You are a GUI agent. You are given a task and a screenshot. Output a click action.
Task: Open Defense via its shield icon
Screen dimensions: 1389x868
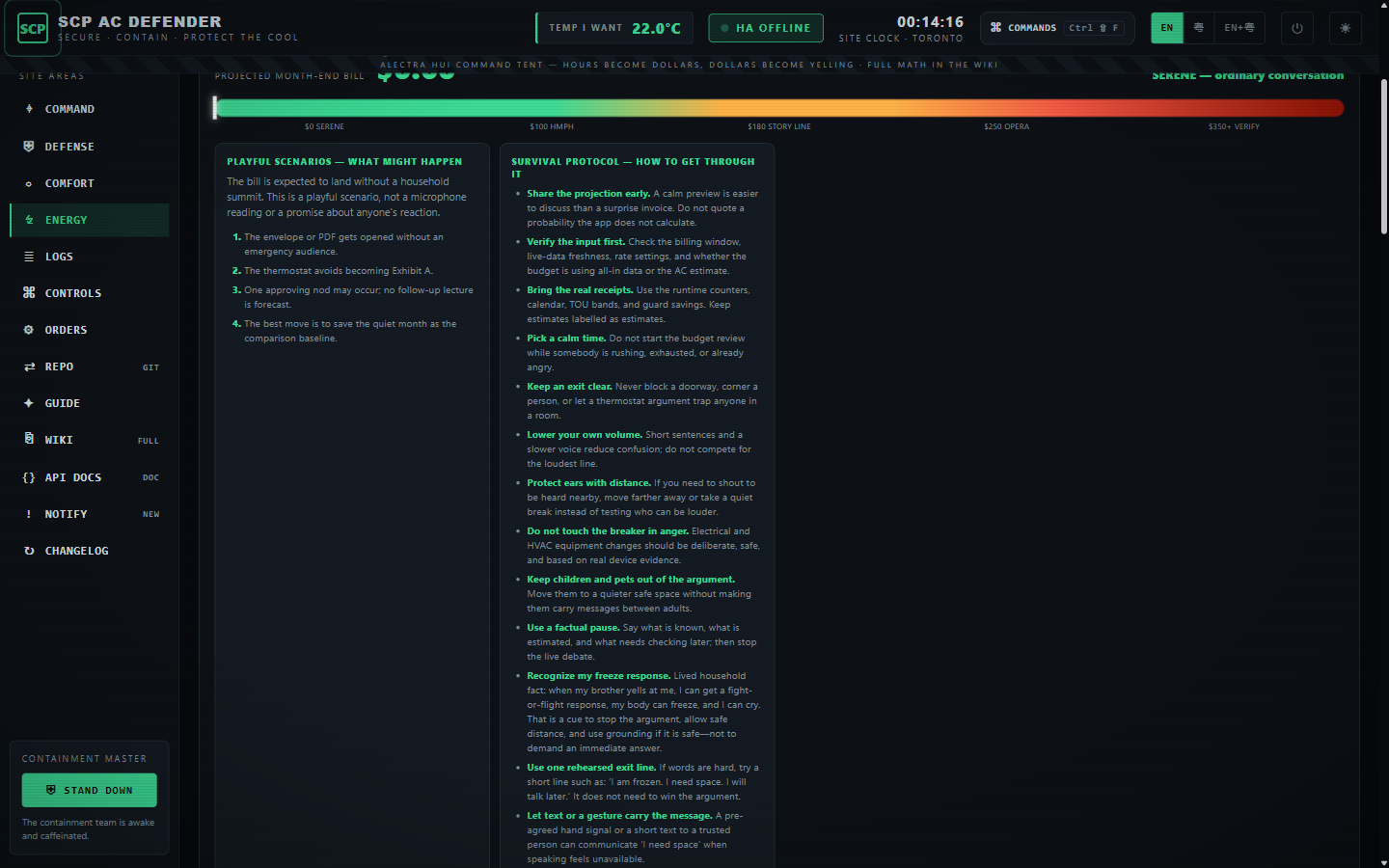tap(29, 147)
